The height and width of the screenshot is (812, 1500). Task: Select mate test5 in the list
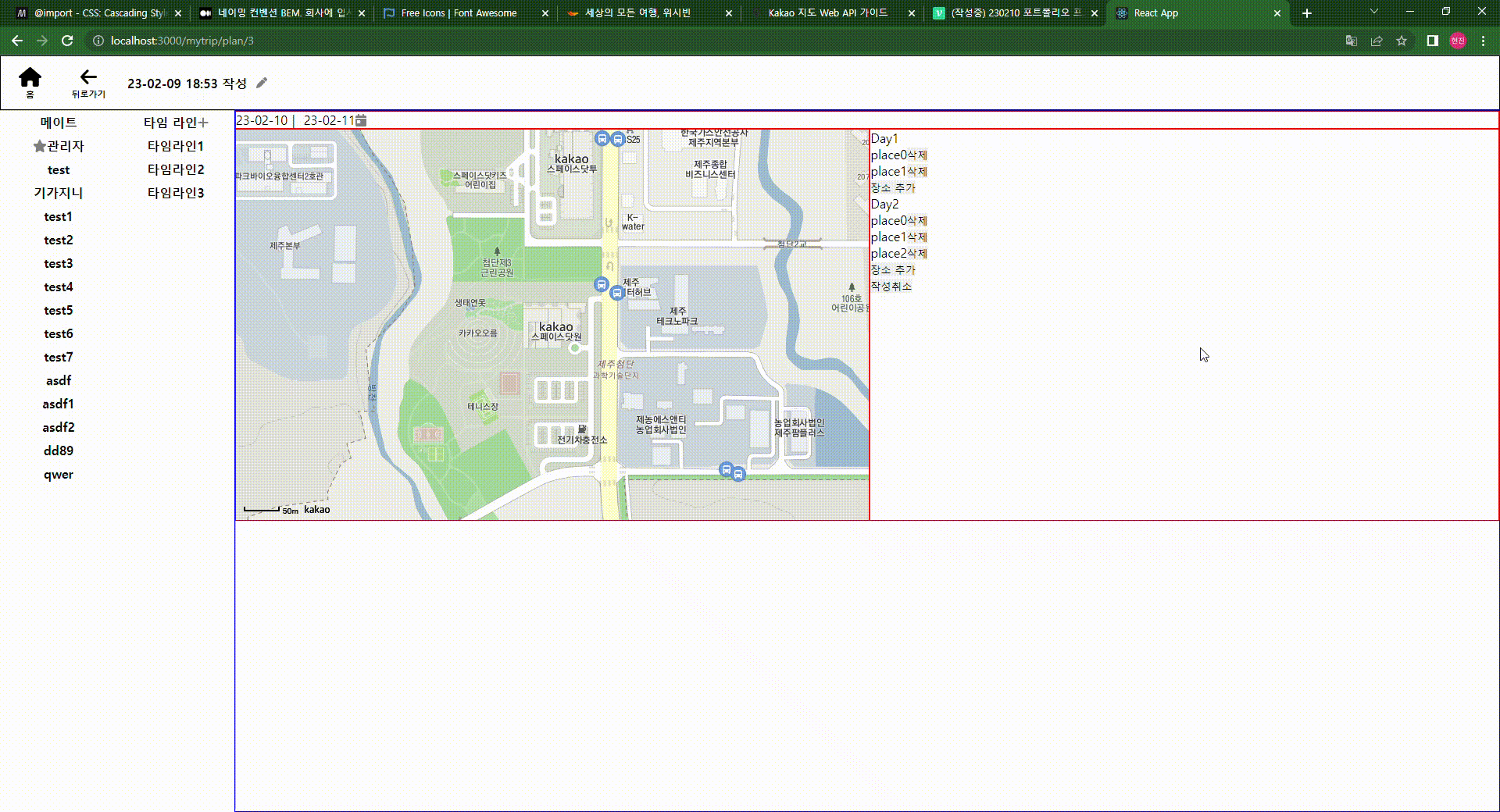(59, 310)
